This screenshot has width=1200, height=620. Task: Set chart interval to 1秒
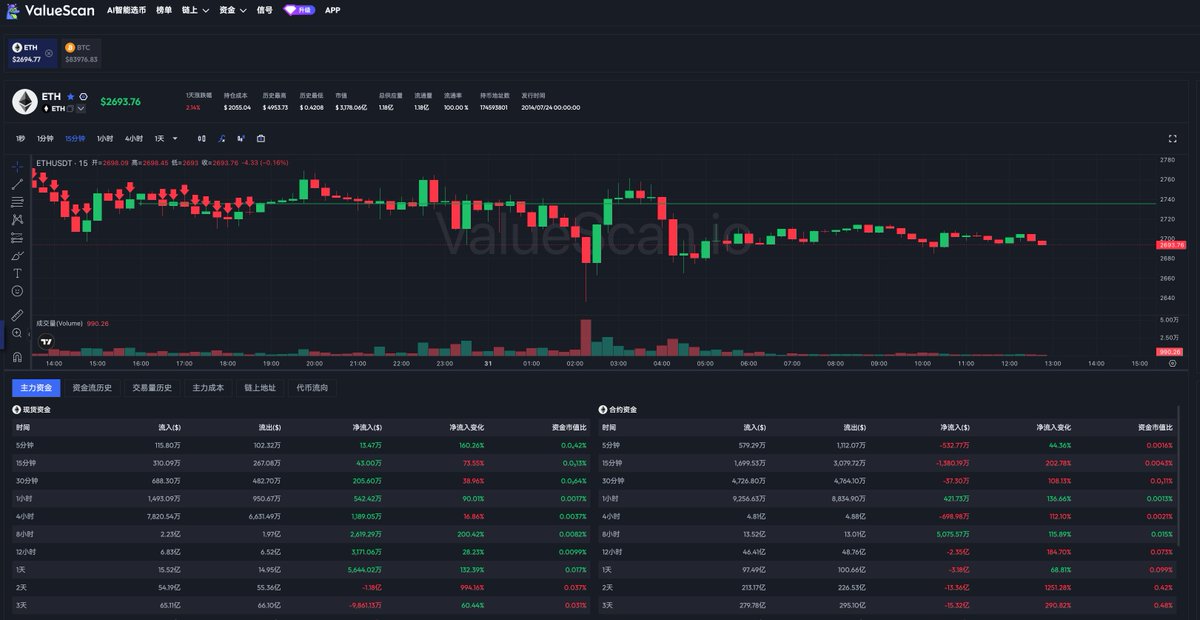pos(20,138)
